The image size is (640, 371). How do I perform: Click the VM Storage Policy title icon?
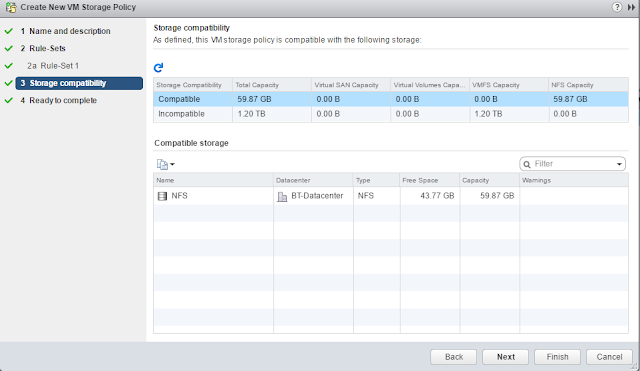[x=11, y=7]
